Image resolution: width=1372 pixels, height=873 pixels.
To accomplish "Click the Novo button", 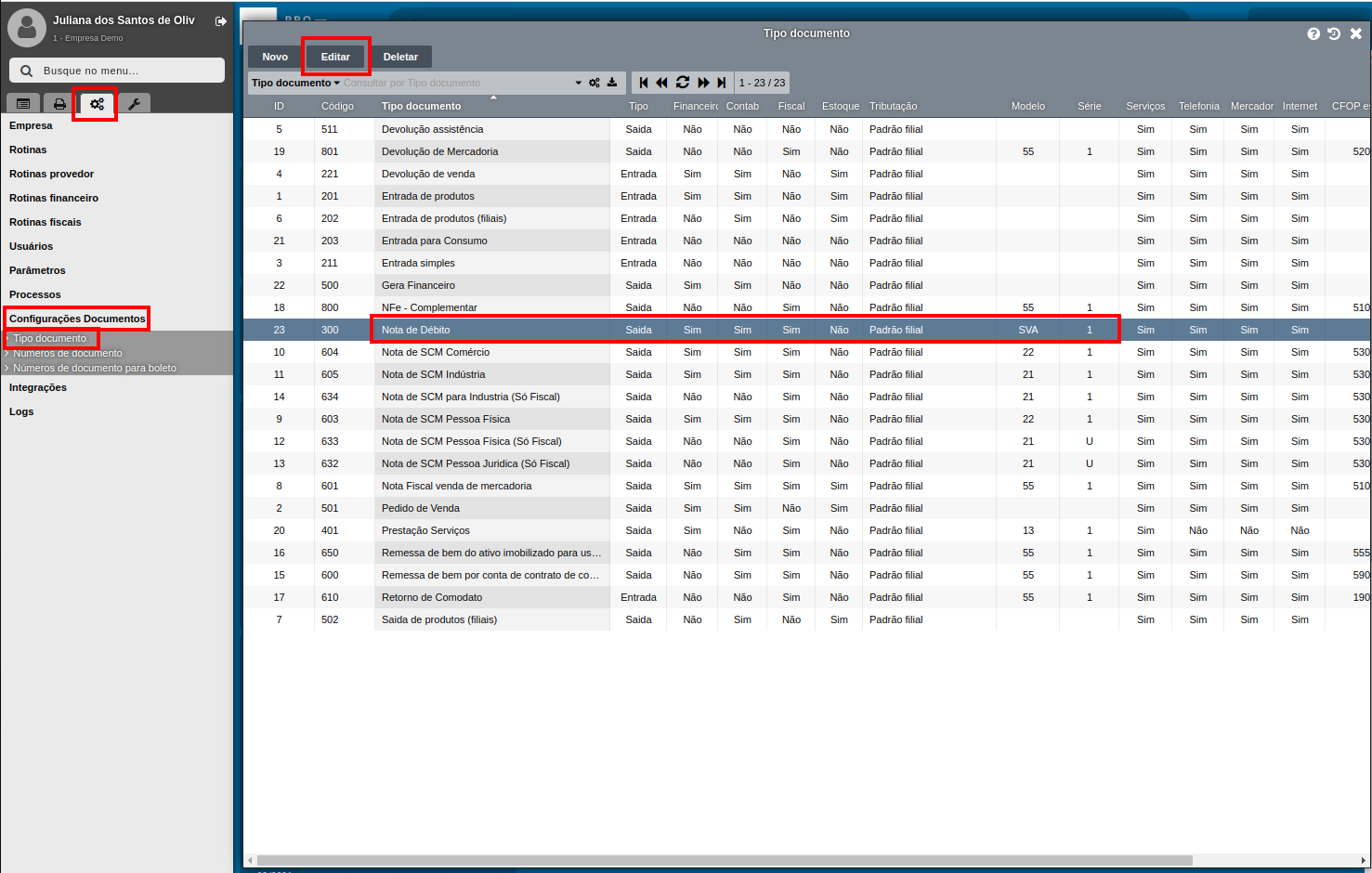I will (x=275, y=57).
